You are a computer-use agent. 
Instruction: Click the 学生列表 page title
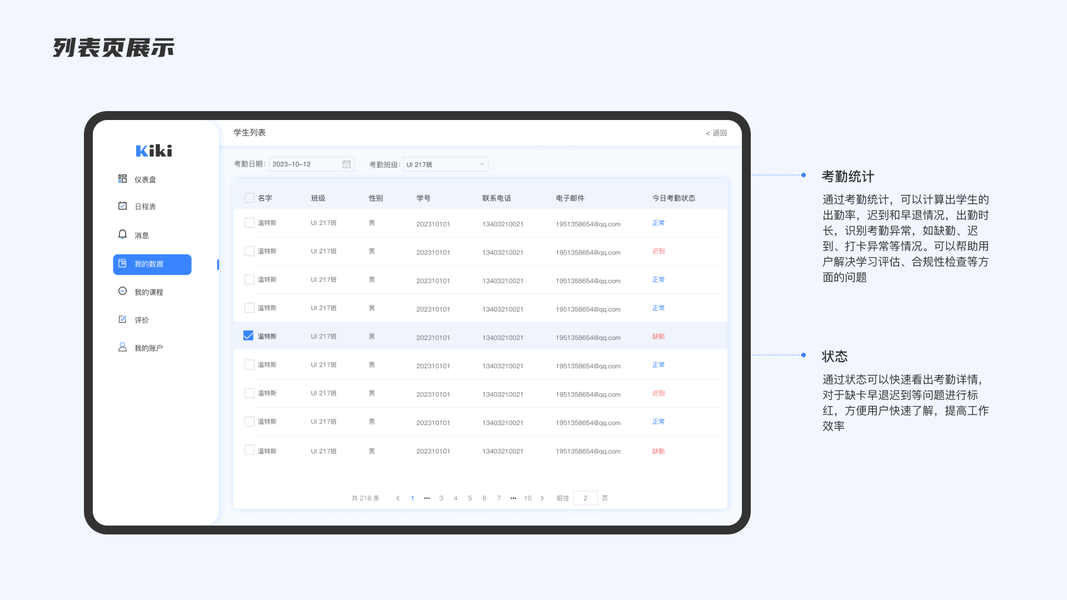[x=250, y=133]
